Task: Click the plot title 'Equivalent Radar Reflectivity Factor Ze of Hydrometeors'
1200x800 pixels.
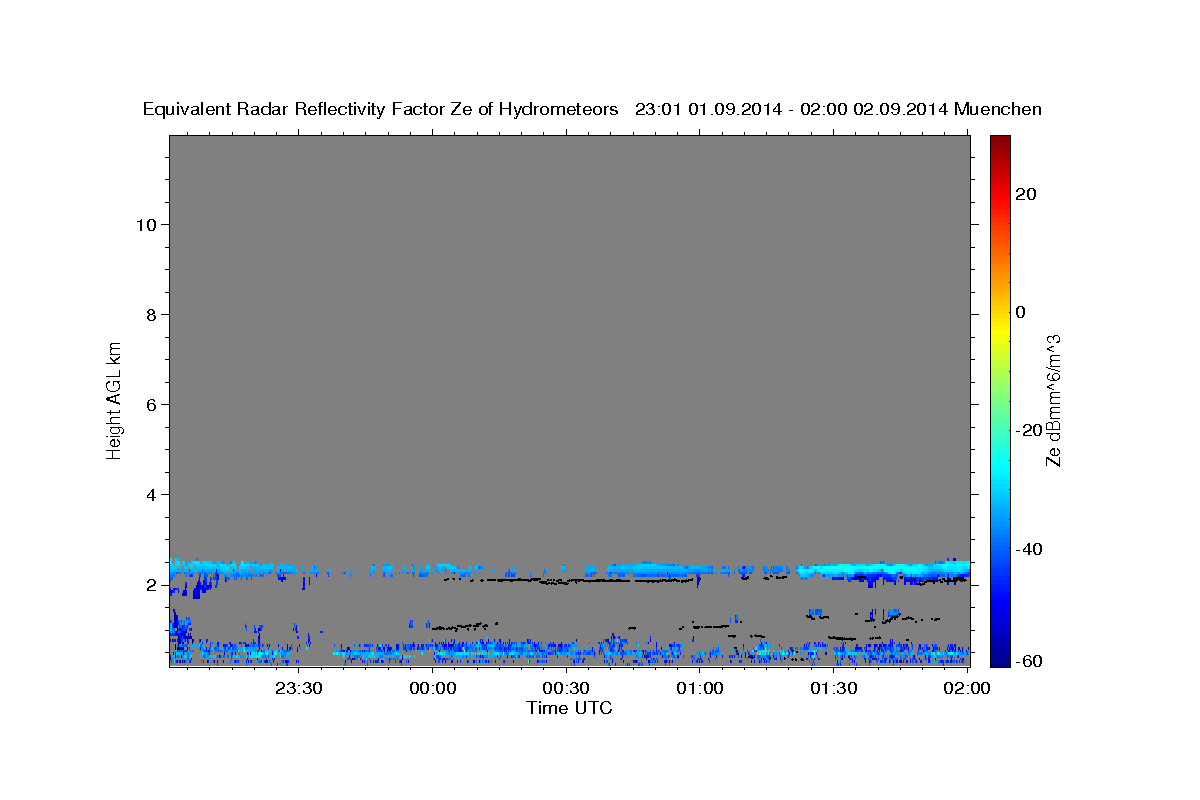Action: click(381, 109)
